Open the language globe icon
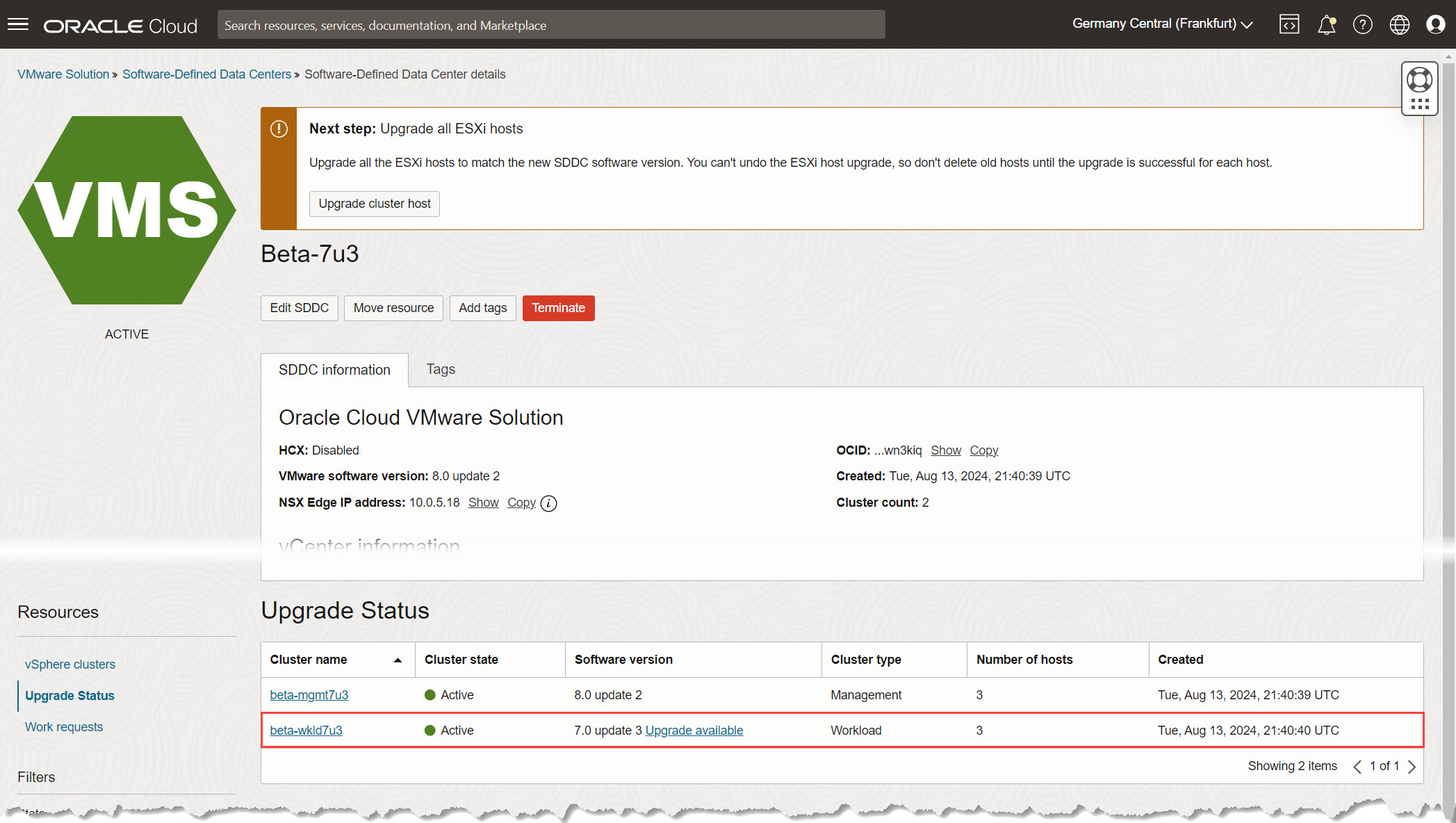Viewport: 1456px width, 823px height. click(x=1399, y=25)
